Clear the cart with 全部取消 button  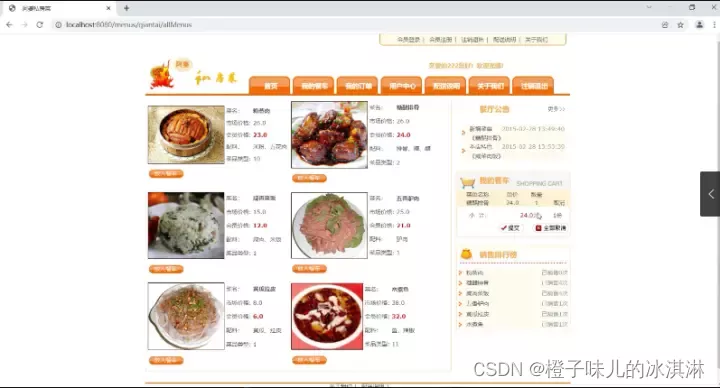click(x=551, y=228)
